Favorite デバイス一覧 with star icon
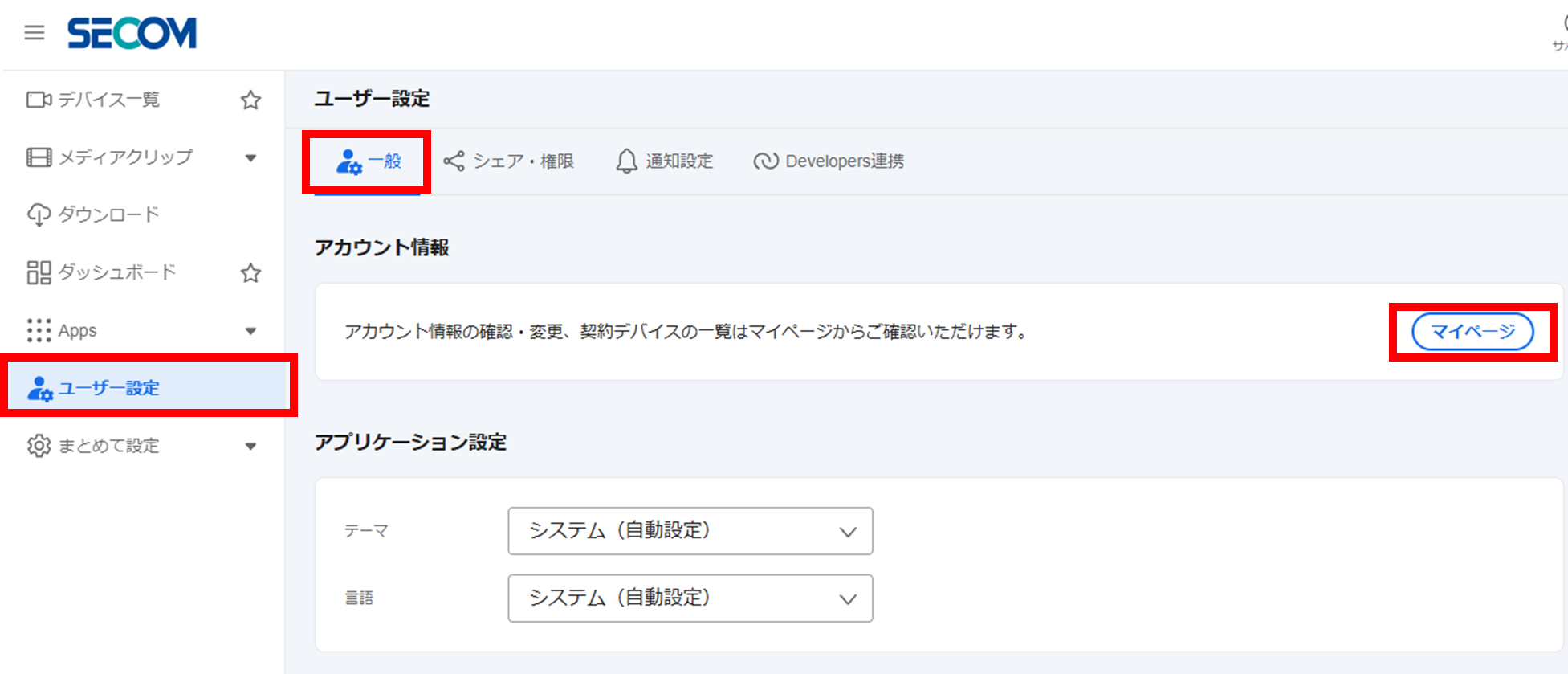 [250, 100]
